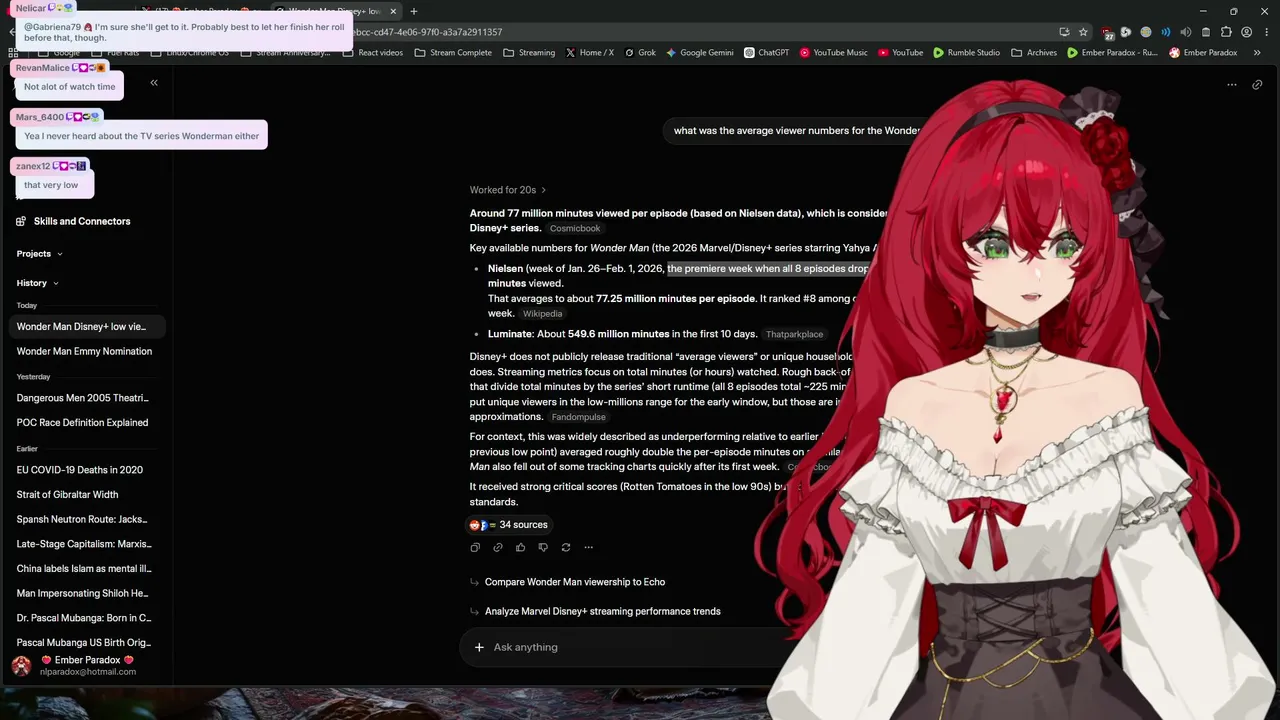
Task: Expand the Projects section
Action: click(x=39, y=254)
